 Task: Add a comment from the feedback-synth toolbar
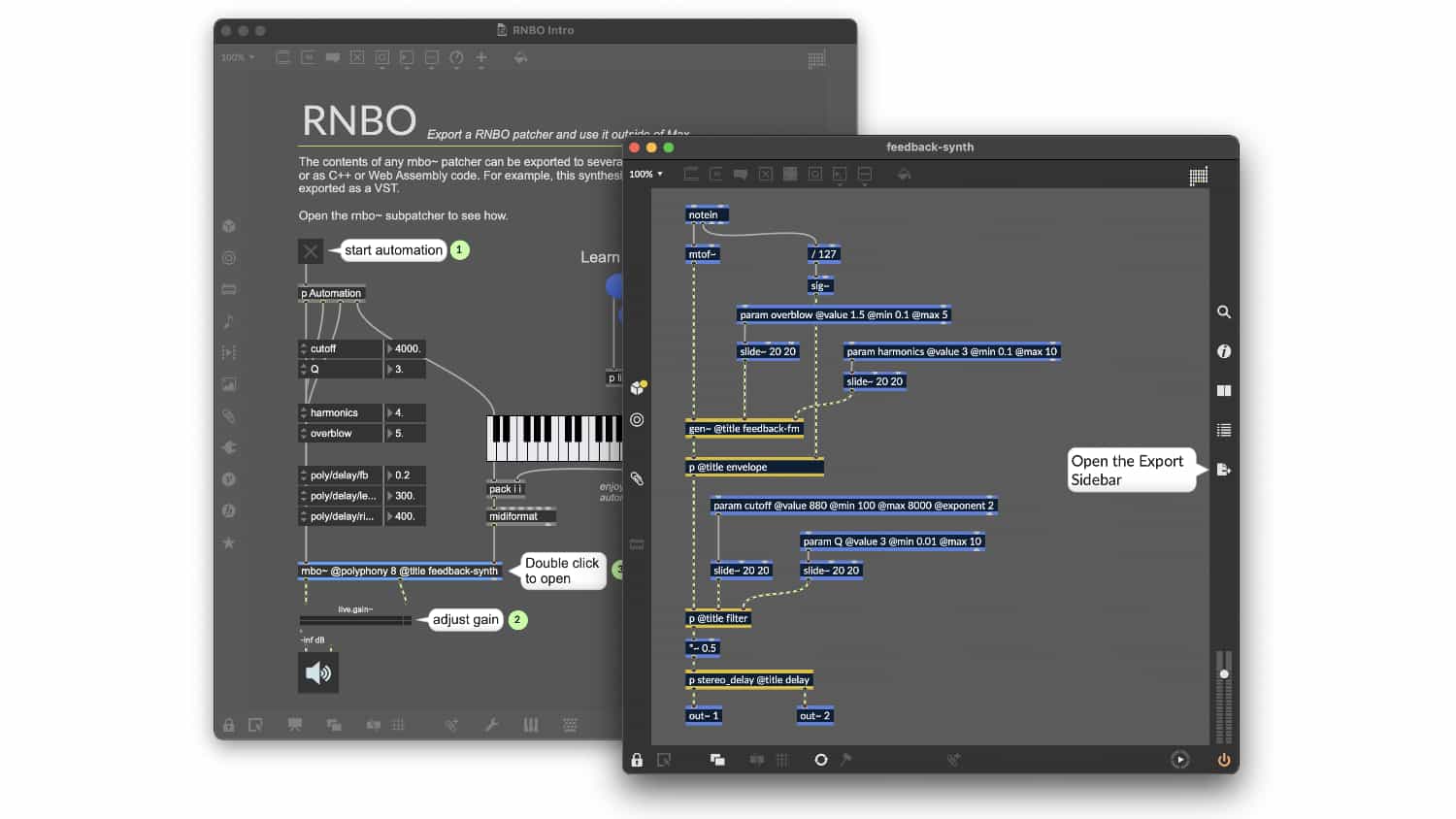pos(741,174)
